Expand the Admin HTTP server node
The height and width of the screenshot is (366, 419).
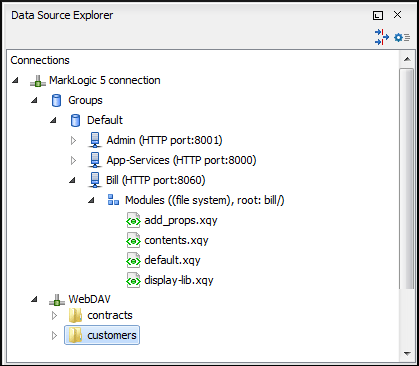(73, 141)
